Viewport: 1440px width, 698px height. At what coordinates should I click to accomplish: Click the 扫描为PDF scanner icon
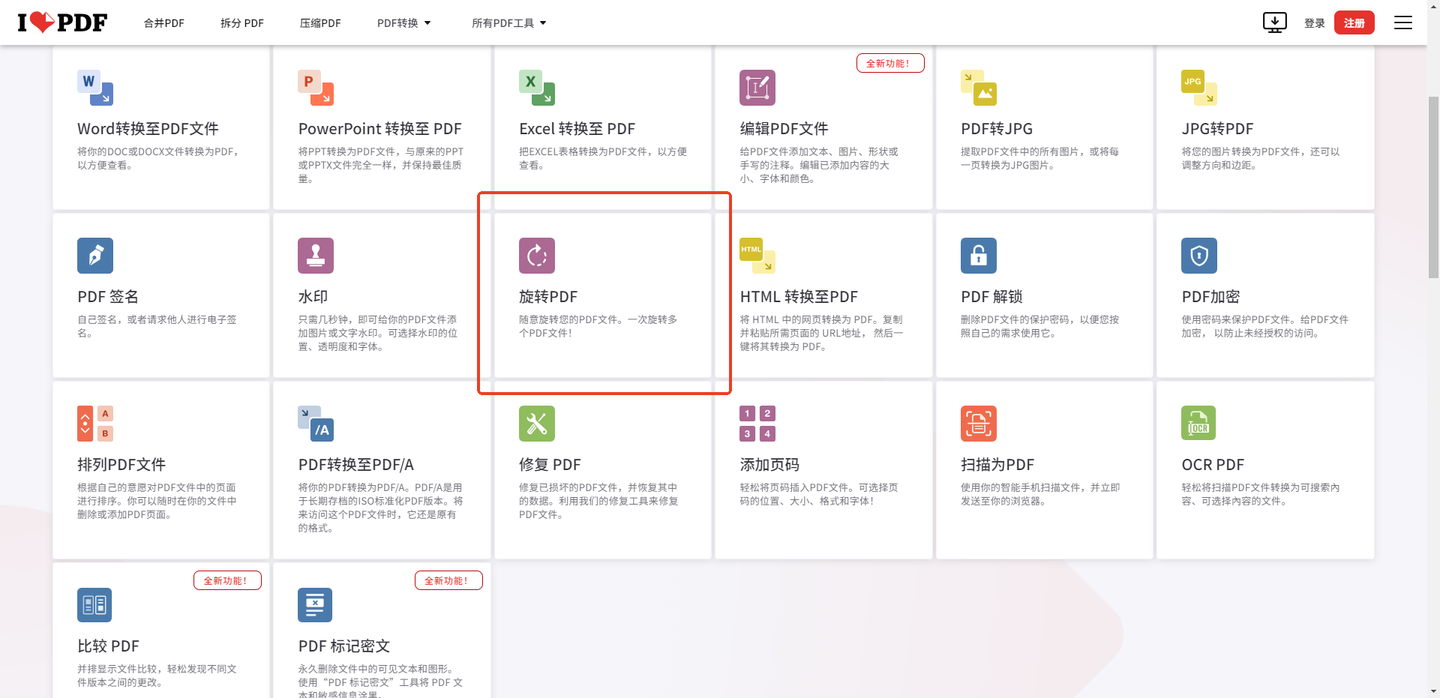point(979,424)
